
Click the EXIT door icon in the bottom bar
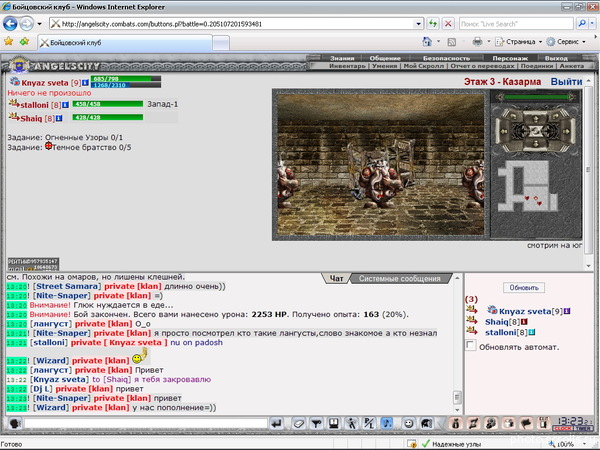point(543,423)
